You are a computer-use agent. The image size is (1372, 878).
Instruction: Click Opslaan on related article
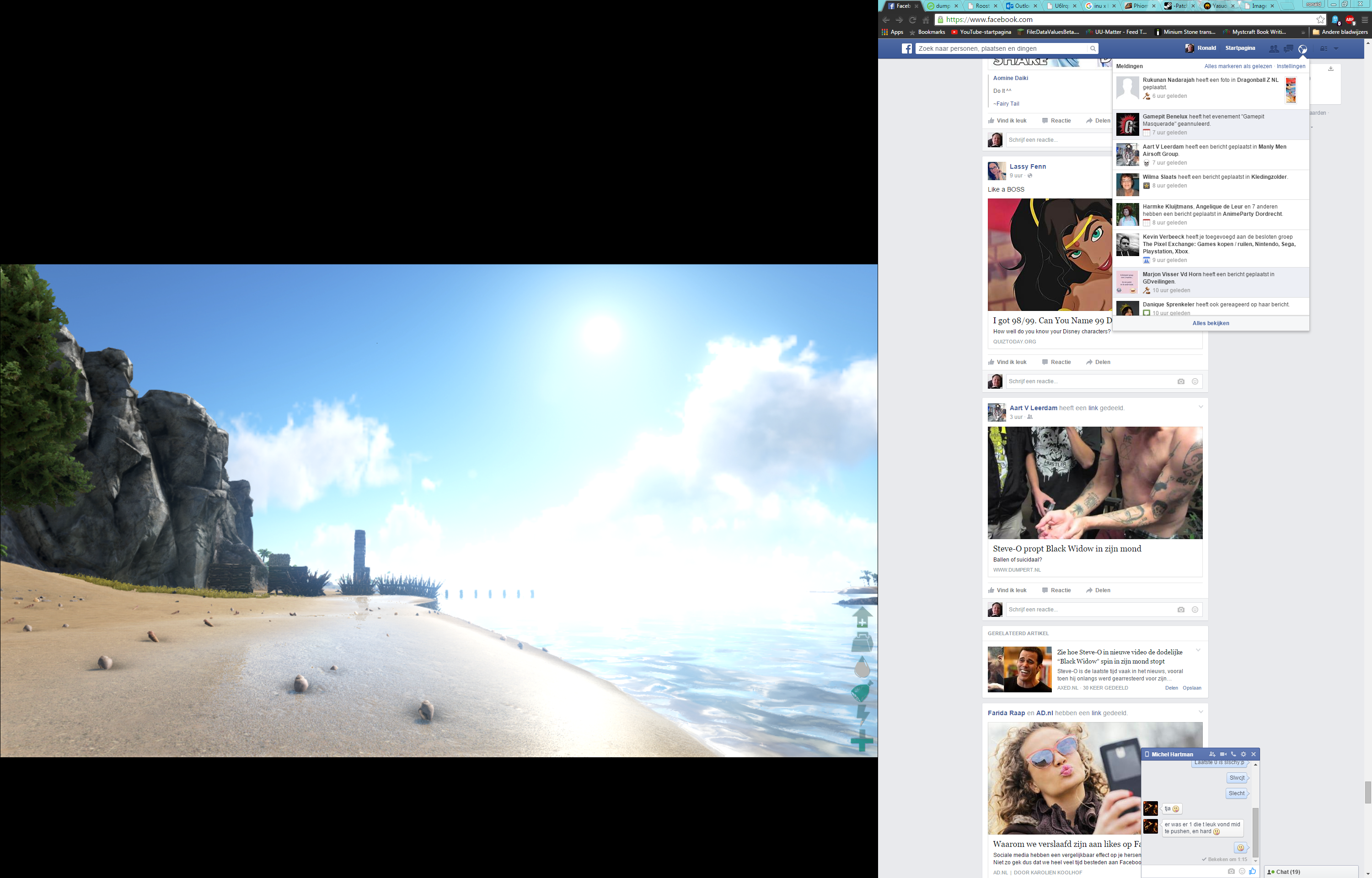1192,688
